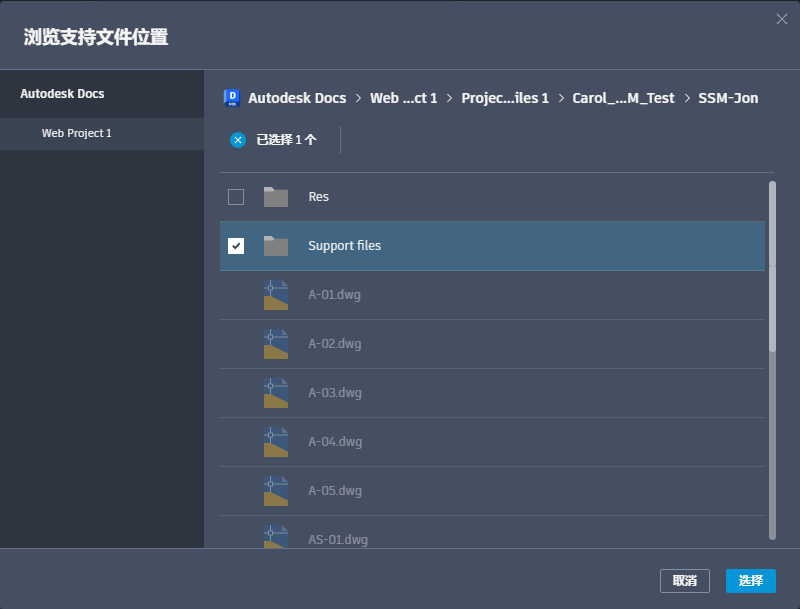Click the Support files folder icon
Viewport: 800px width, 609px height.
coord(276,246)
